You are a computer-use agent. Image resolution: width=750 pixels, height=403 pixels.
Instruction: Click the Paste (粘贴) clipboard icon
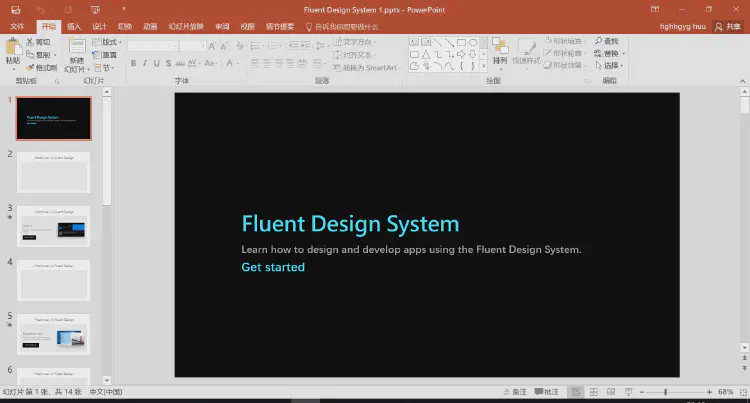[x=12, y=48]
